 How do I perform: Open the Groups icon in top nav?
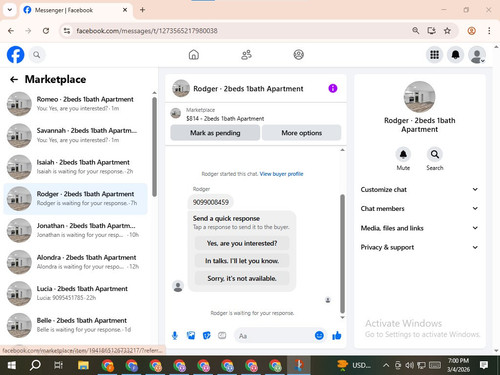click(298, 55)
